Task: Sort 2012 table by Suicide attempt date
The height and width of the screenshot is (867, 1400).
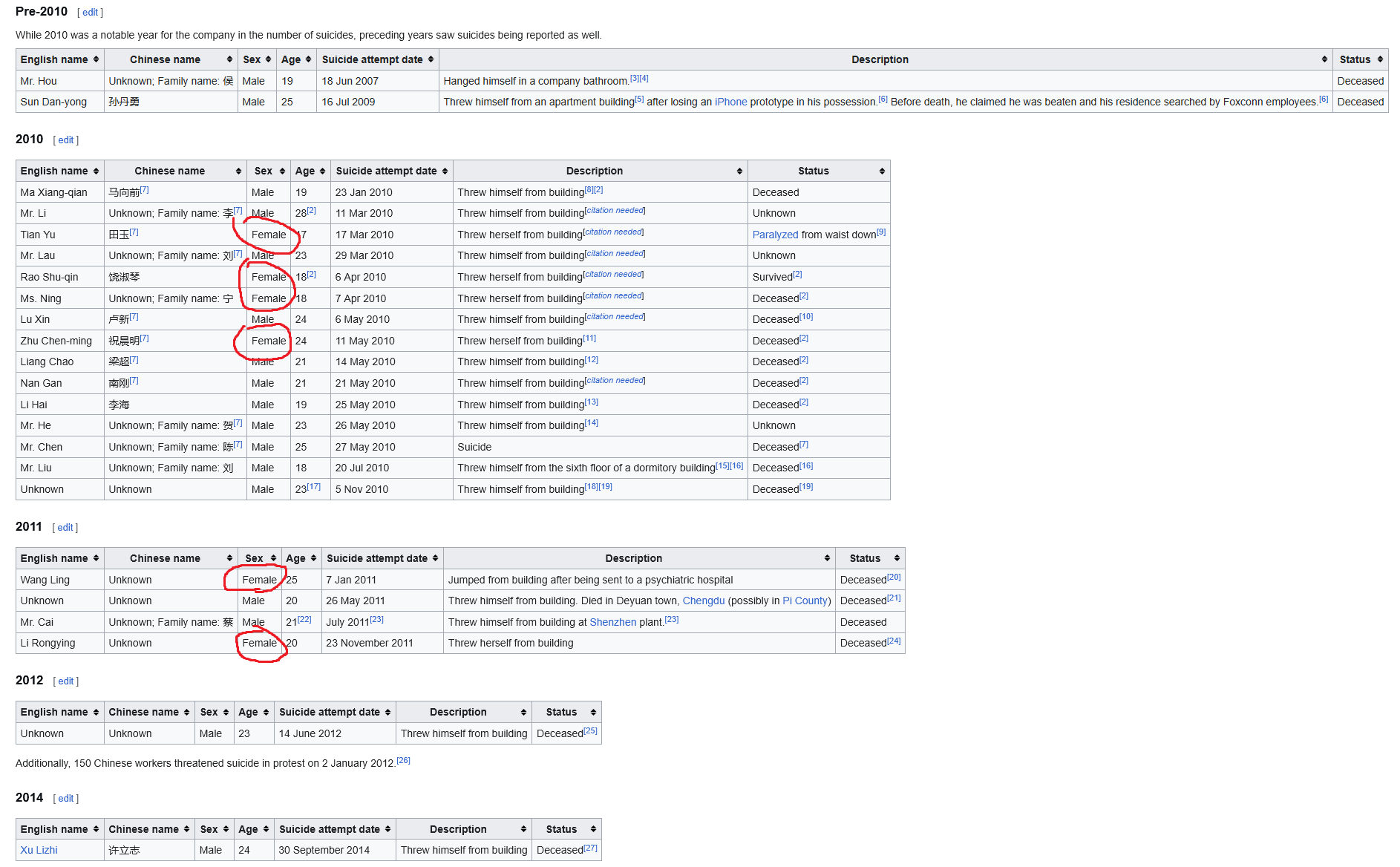Action: tap(335, 712)
